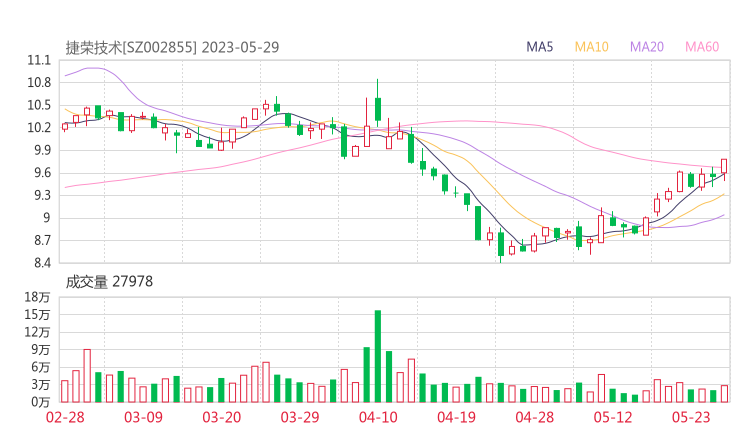This screenshot has height=440, width=740.
Task: Click the 04-19 date axis label
Action: click(456, 417)
